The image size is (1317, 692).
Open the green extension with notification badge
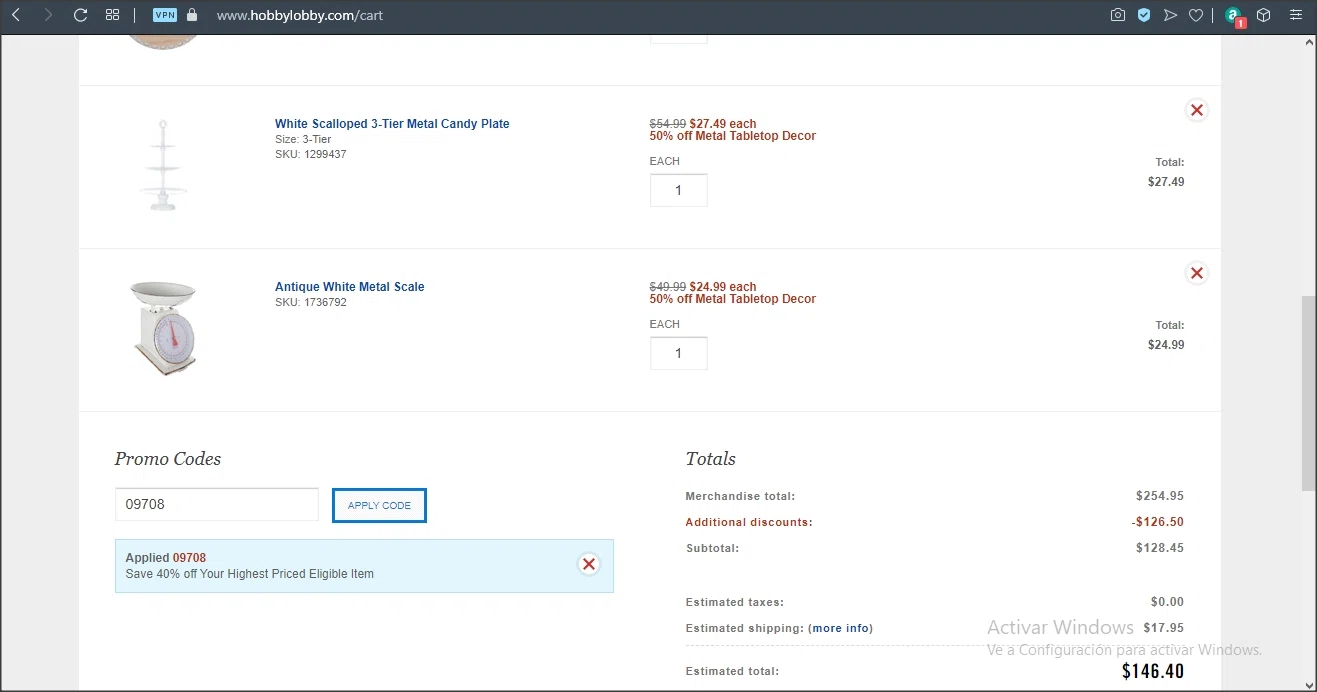tap(1235, 16)
